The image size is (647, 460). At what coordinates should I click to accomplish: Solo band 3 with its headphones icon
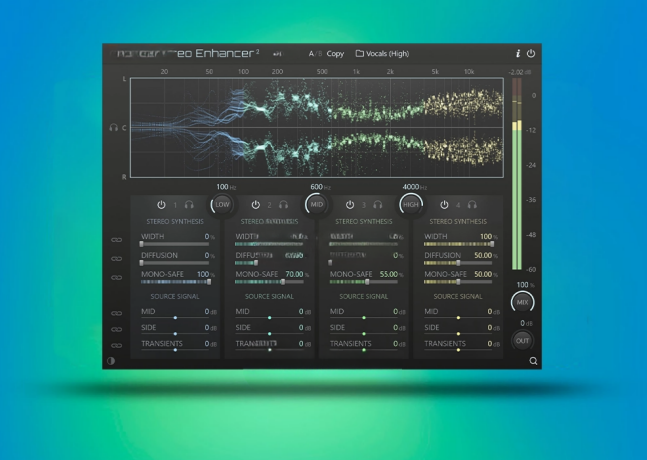click(378, 205)
